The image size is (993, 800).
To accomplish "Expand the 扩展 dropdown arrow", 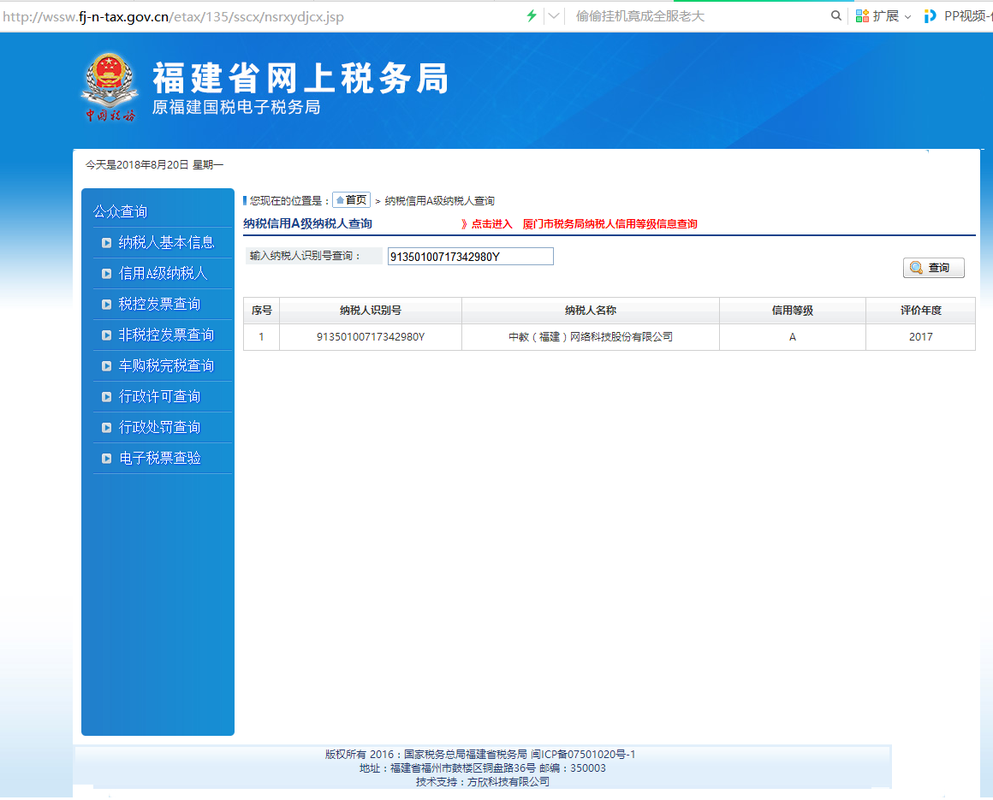I will coord(908,17).
